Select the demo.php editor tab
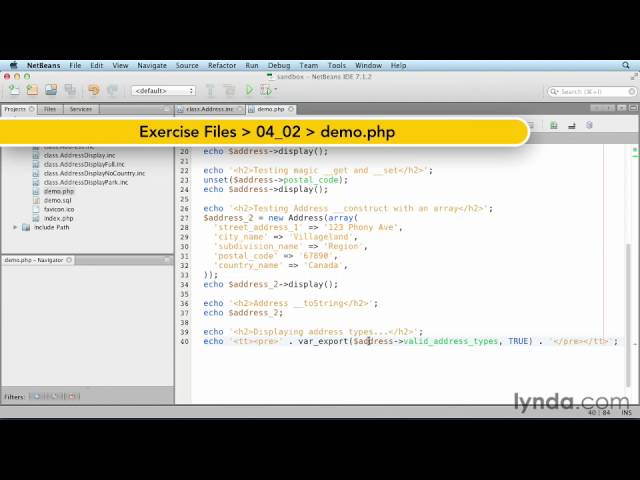 tap(271, 109)
